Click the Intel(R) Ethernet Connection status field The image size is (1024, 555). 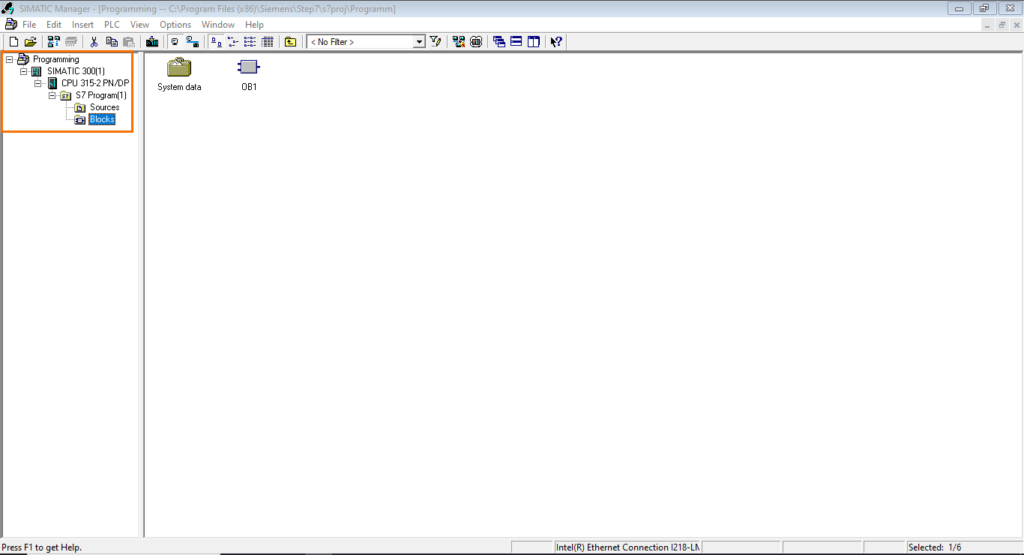click(627, 547)
